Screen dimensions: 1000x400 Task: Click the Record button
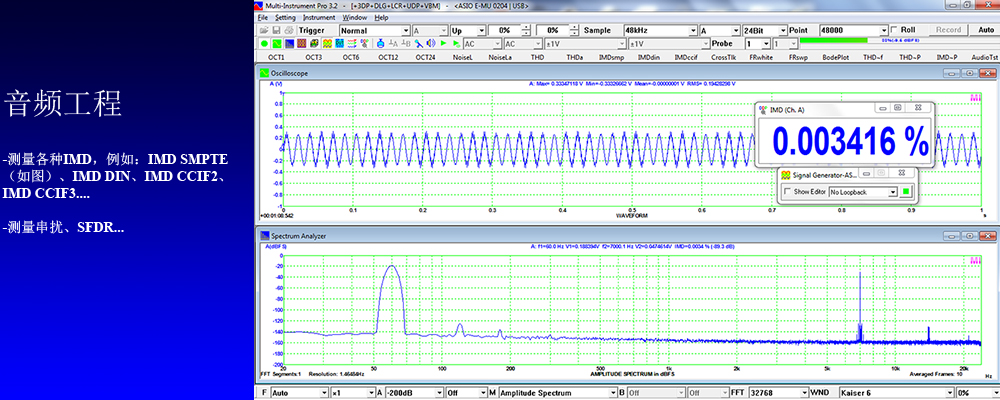pyautogui.click(x=948, y=30)
